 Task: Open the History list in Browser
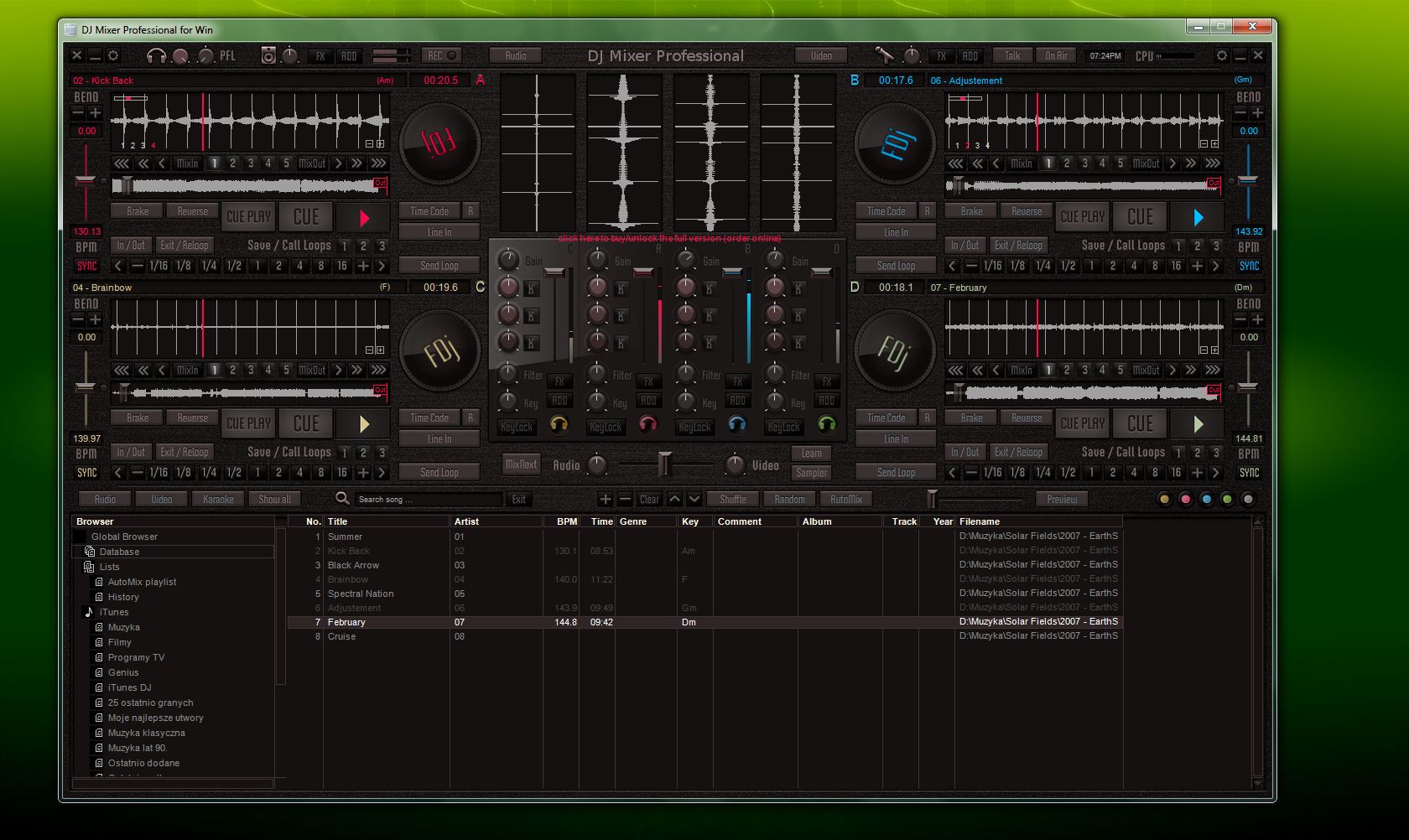123,597
